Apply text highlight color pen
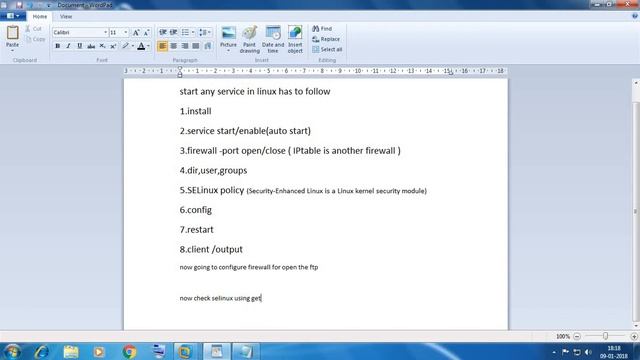Viewport: 640px width, 360px height. (125, 46)
